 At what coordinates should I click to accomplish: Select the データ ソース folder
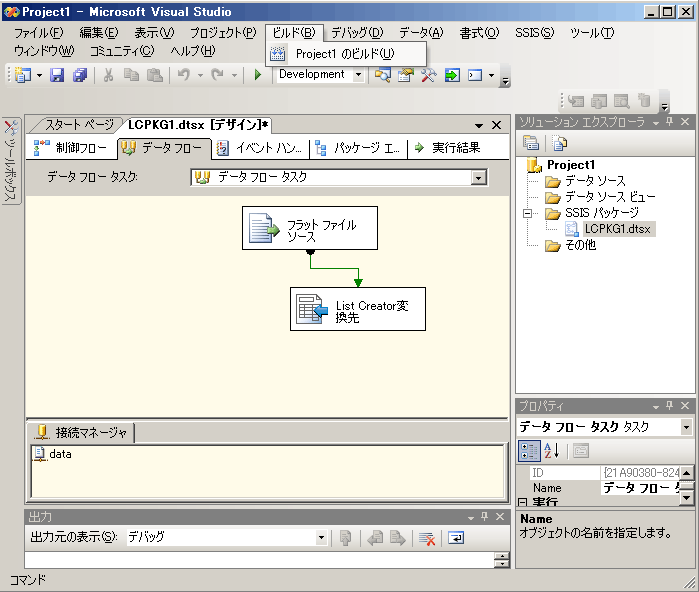coord(595,181)
